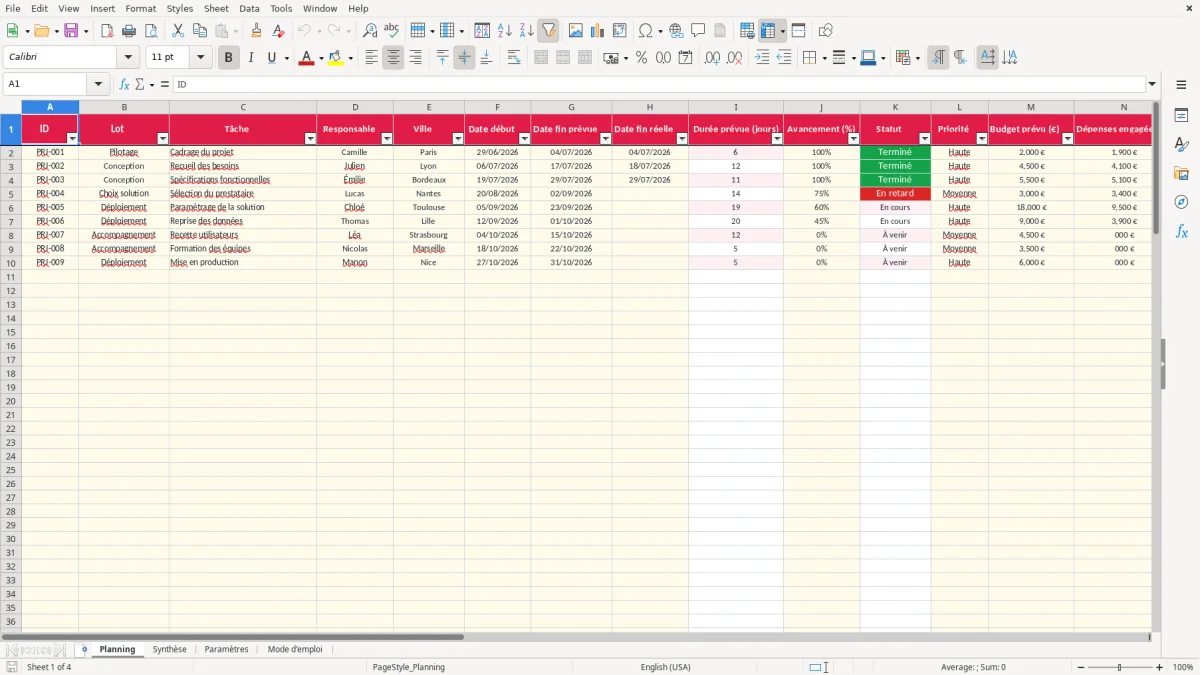Viewport: 1200px width, 675px height.
Task: Toggle AutoFilter button
Action: click(x=548, y=31)
